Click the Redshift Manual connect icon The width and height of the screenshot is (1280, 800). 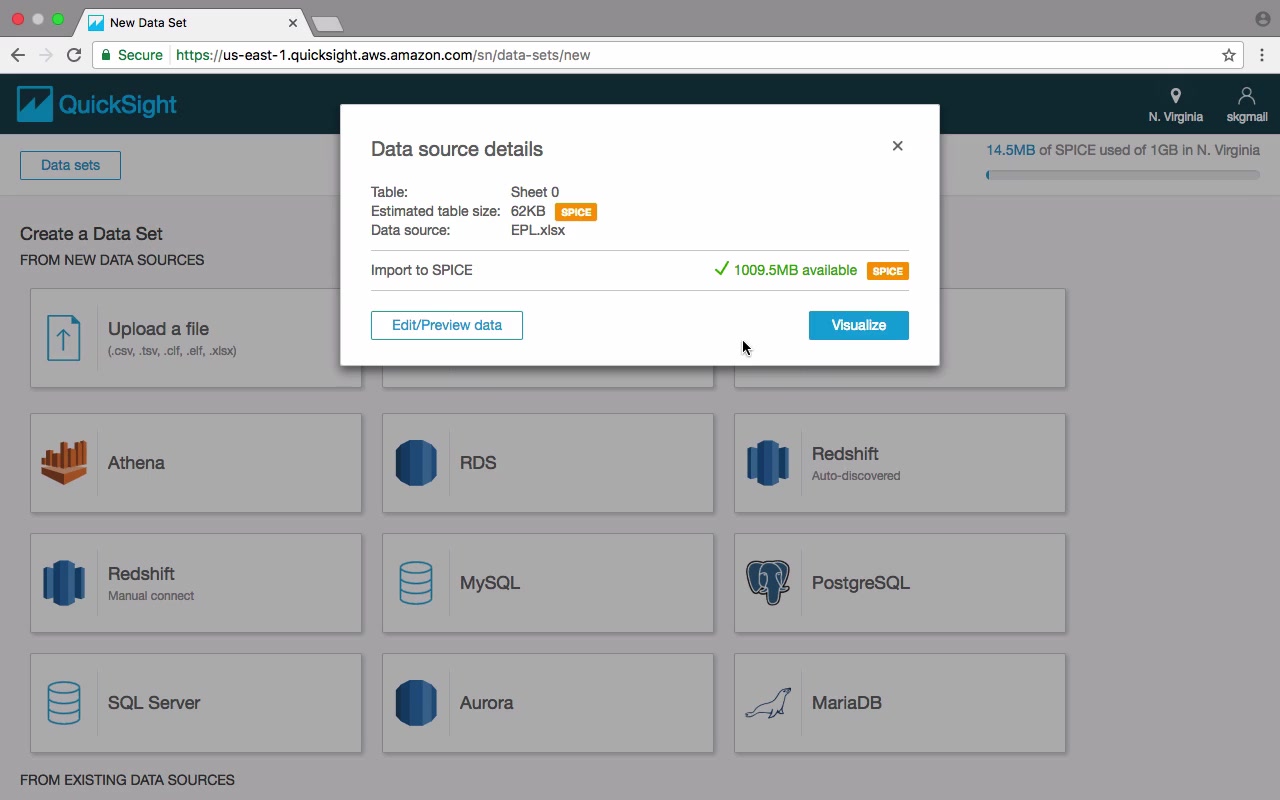(x=64, y=583)
